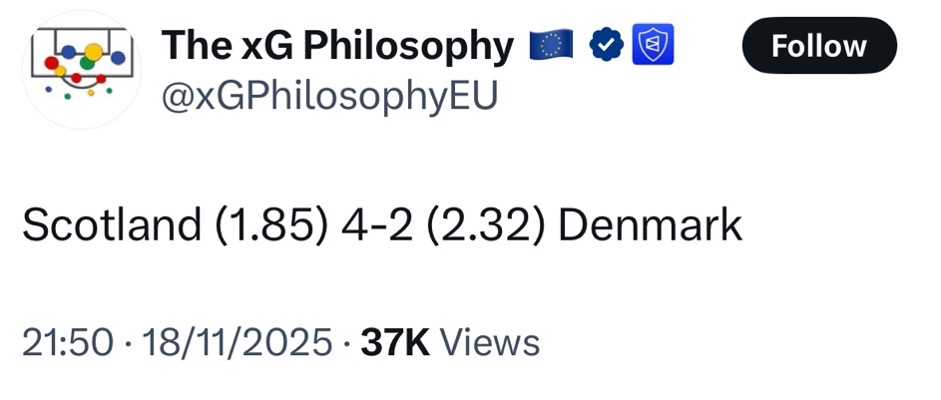The image size is (941, 400).
Task: Click the EU flag emoji beside the name
Action: pos(548,45)
